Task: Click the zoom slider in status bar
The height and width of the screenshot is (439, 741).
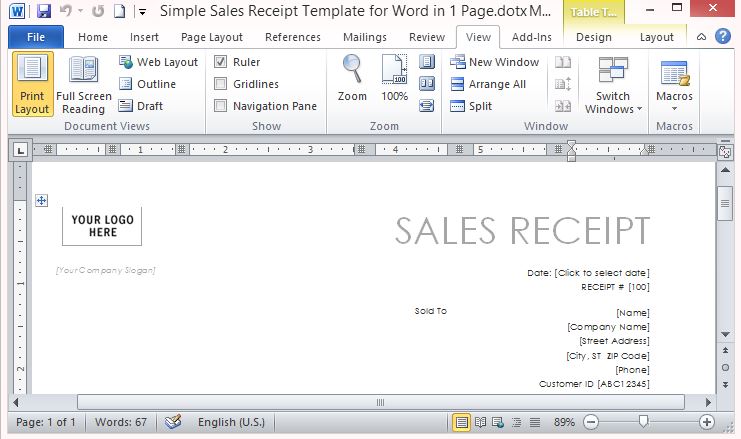Action: tap(643, 422)
